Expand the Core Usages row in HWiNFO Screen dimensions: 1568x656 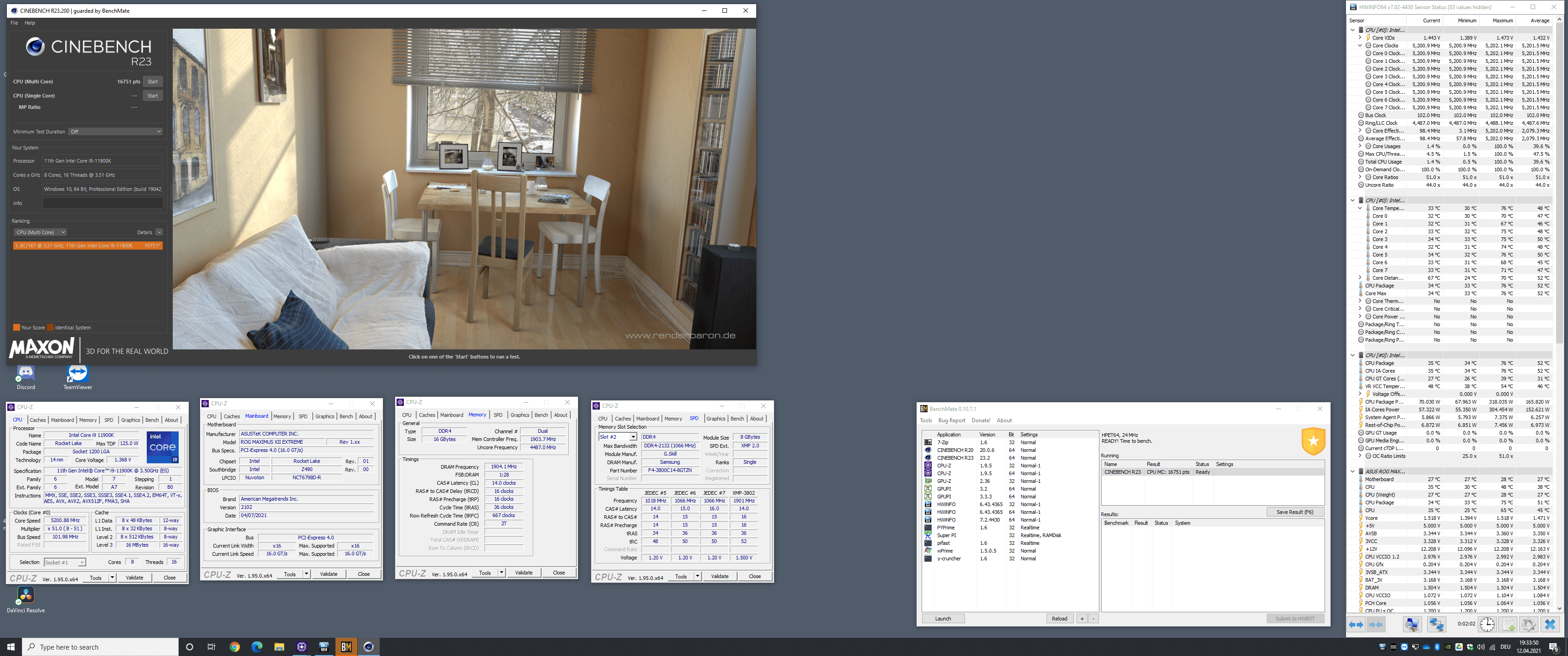[1360, 146]
